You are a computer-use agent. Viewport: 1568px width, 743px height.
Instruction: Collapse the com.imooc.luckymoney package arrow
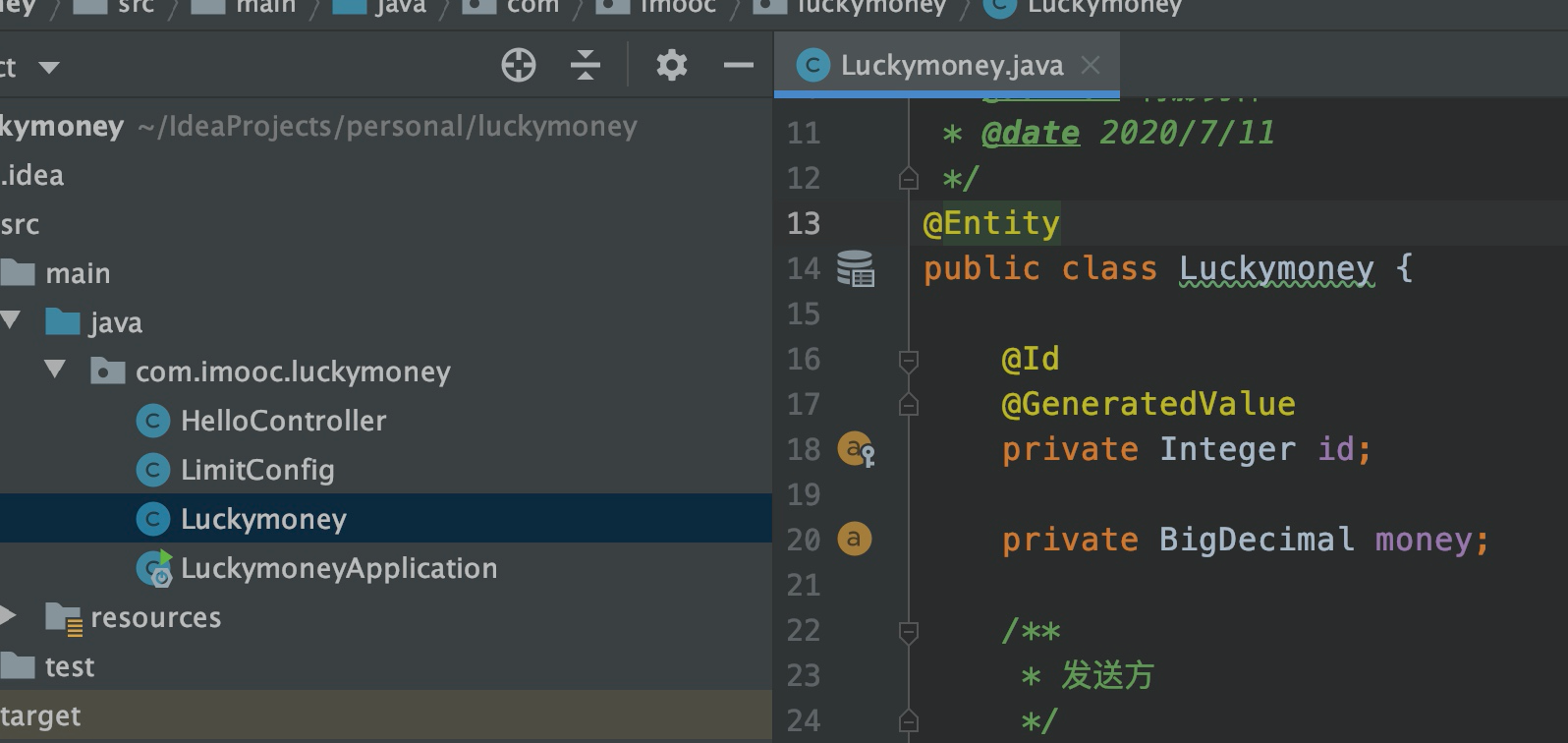[55, 369]
